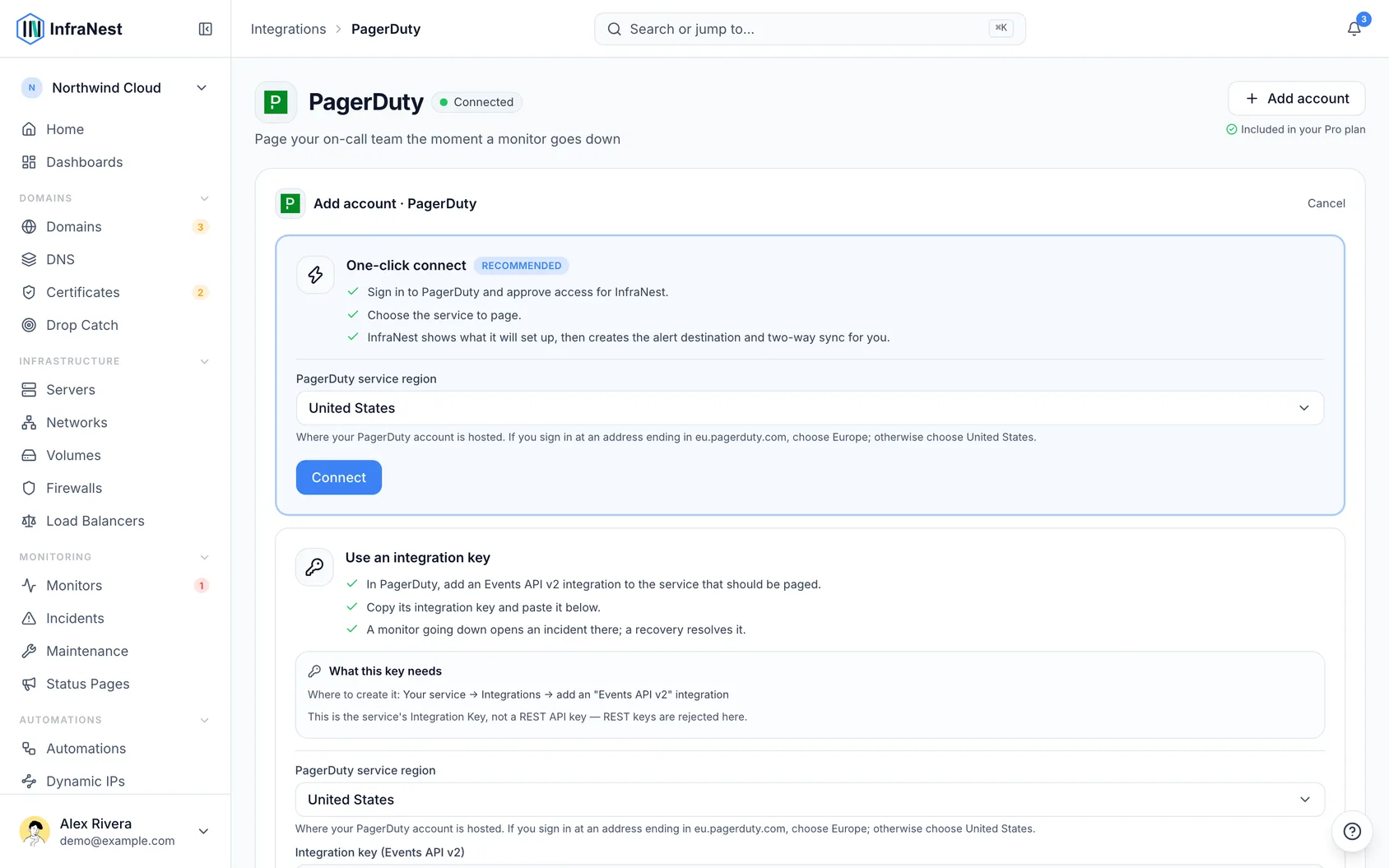Click the Monitors pulse icon
Viewport: 1389px width, 868px height.
pos(29,586)
